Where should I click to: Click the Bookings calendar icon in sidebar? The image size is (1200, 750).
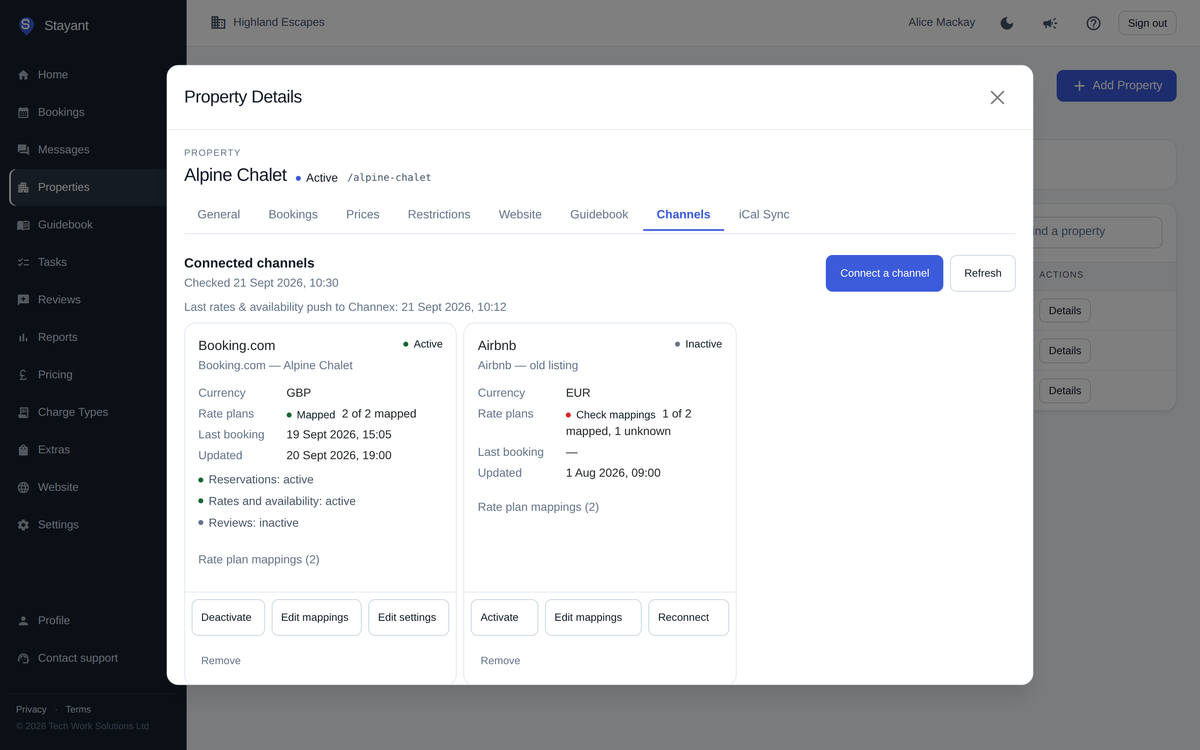pos(23,113)
